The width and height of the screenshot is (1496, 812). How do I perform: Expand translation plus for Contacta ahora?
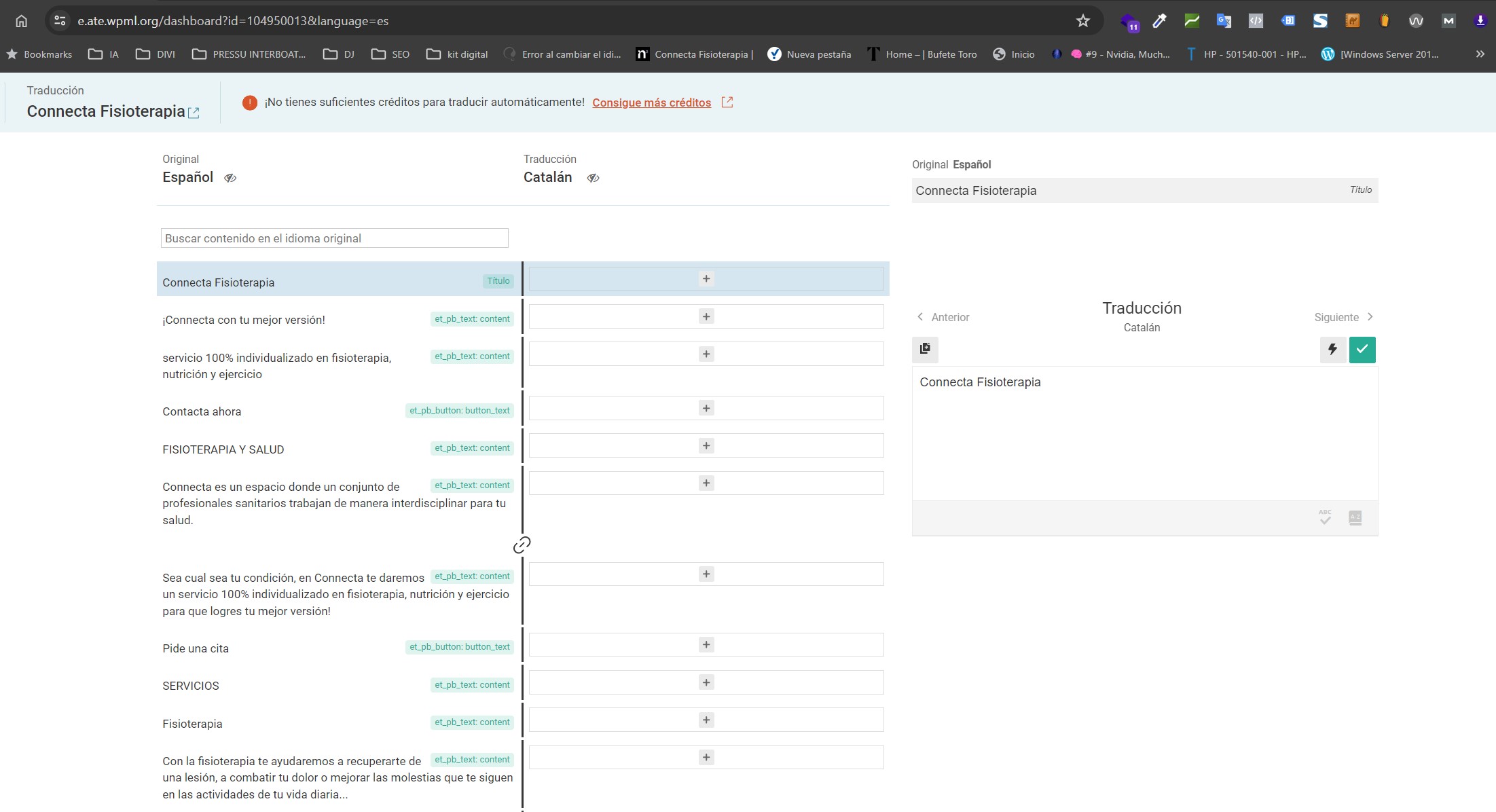(706, 408)
